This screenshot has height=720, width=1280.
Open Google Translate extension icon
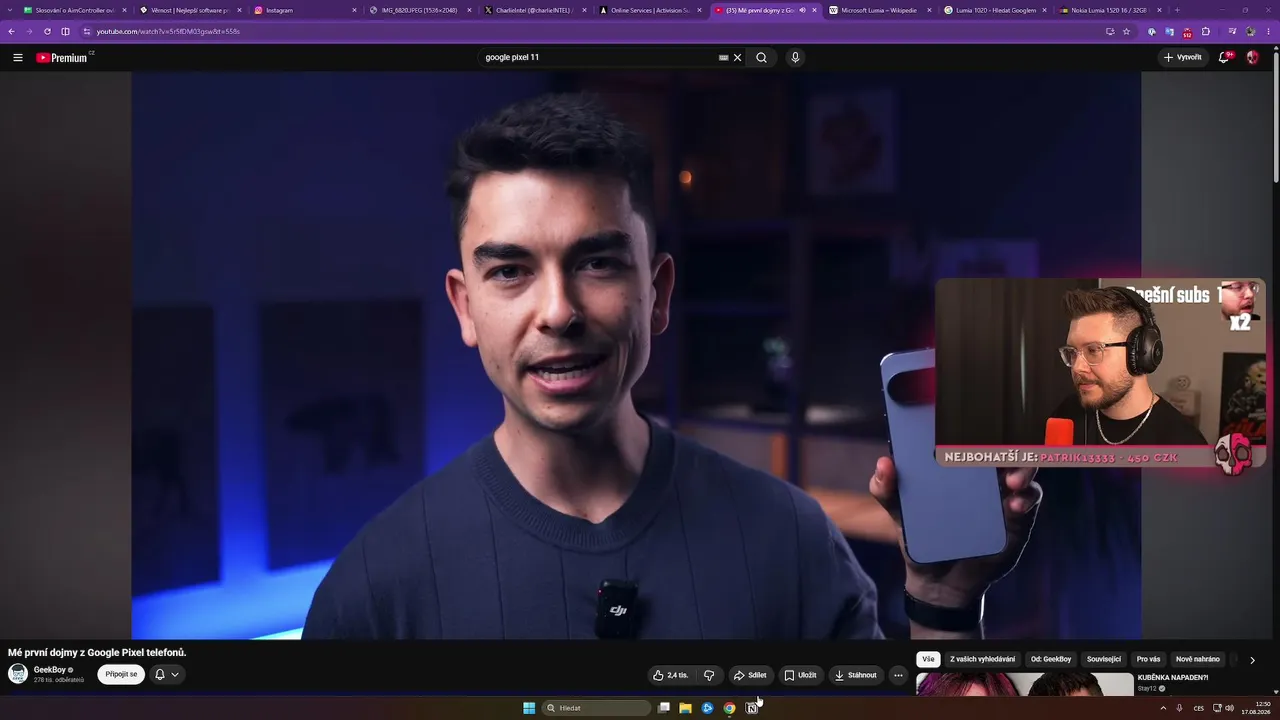[x=1169, y=31]
